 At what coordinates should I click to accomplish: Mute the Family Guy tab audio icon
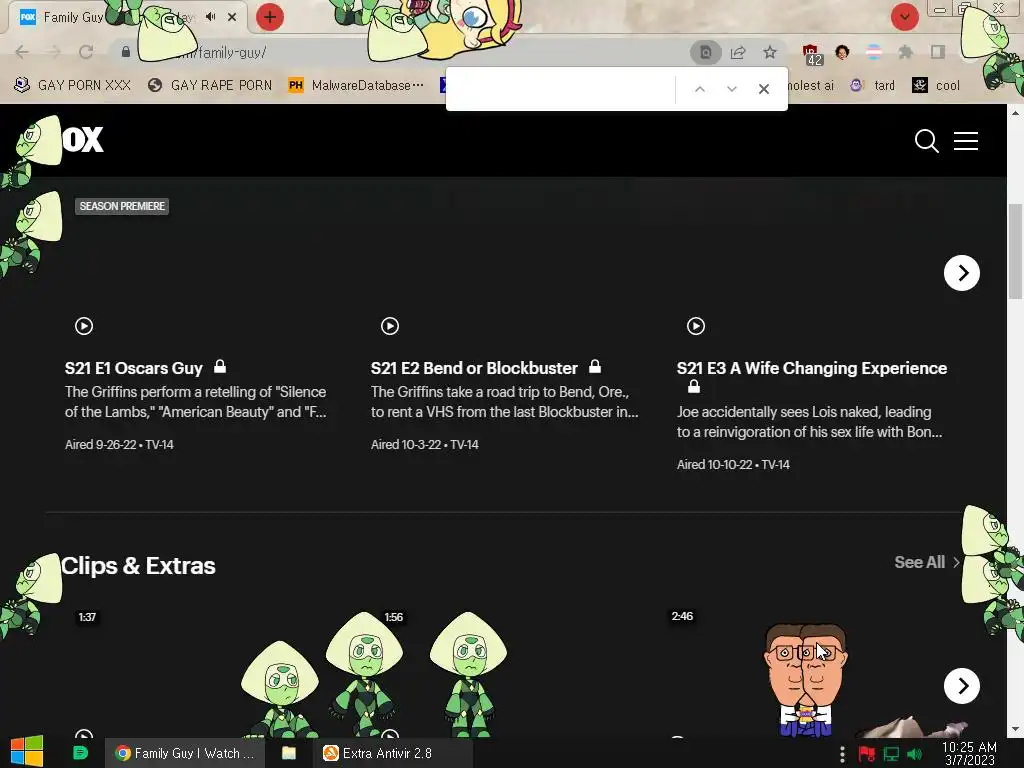(x=210, y=17)
